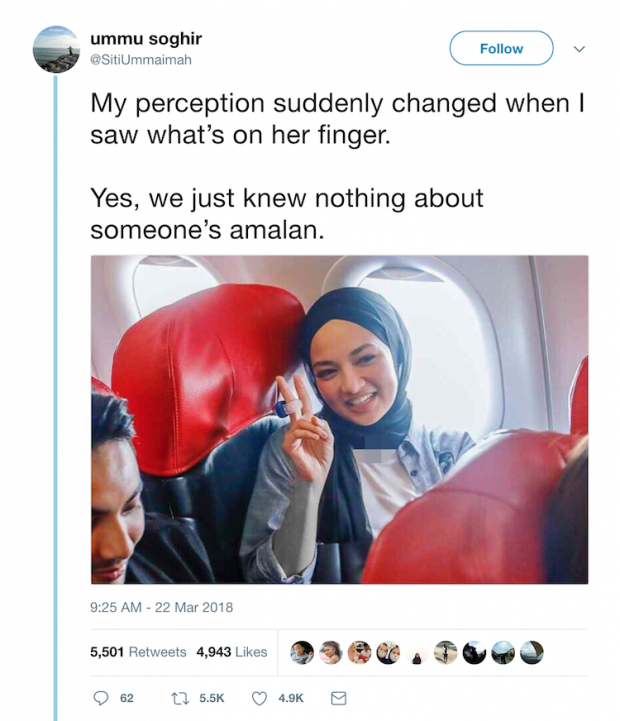This screenshot has height=721, width=620.
Task: Click the 4.9K likes count
Action: [x=291, y=698]
